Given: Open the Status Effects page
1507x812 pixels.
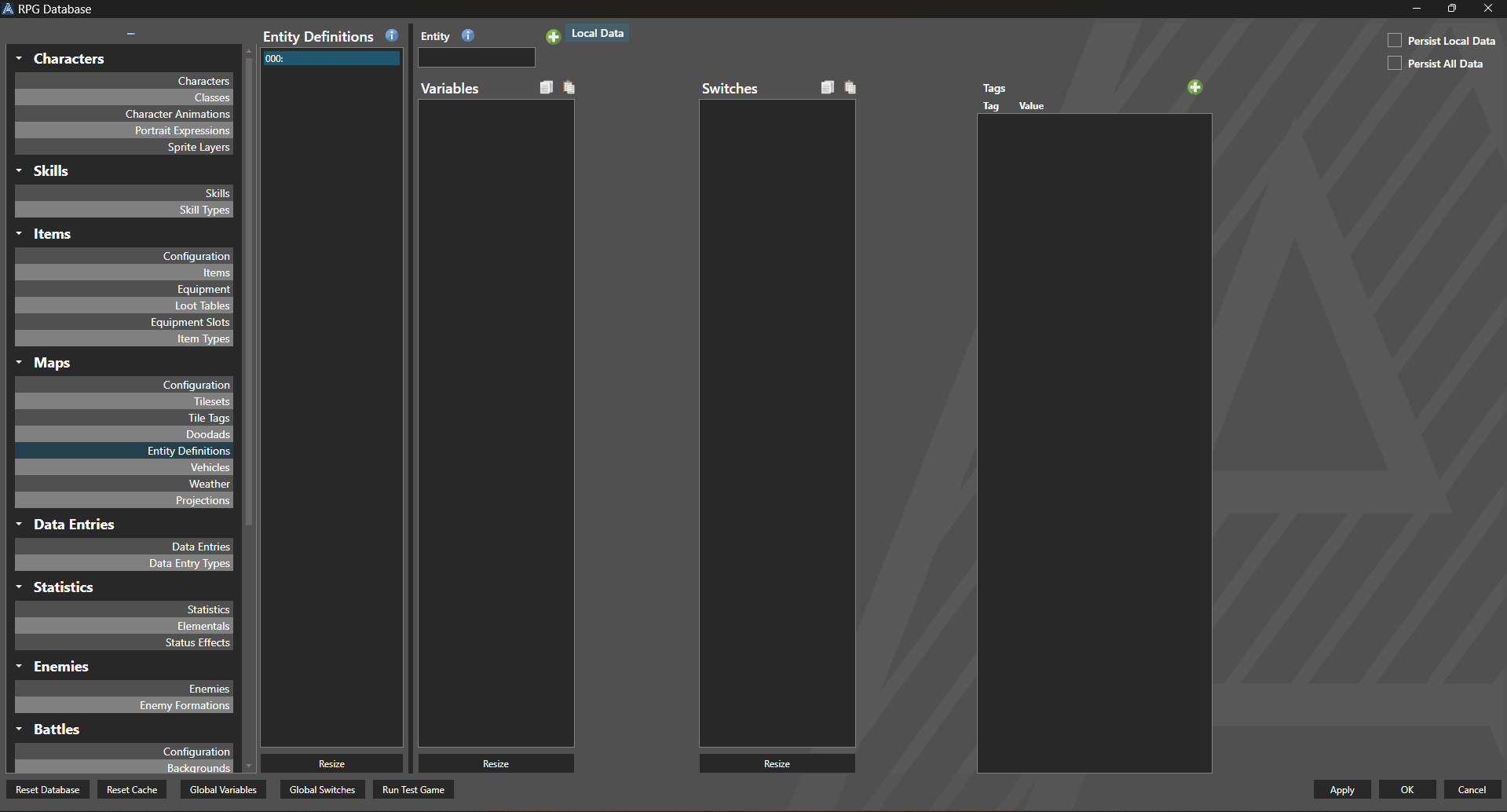Looking at the screenshot, I should coord(124,642).
